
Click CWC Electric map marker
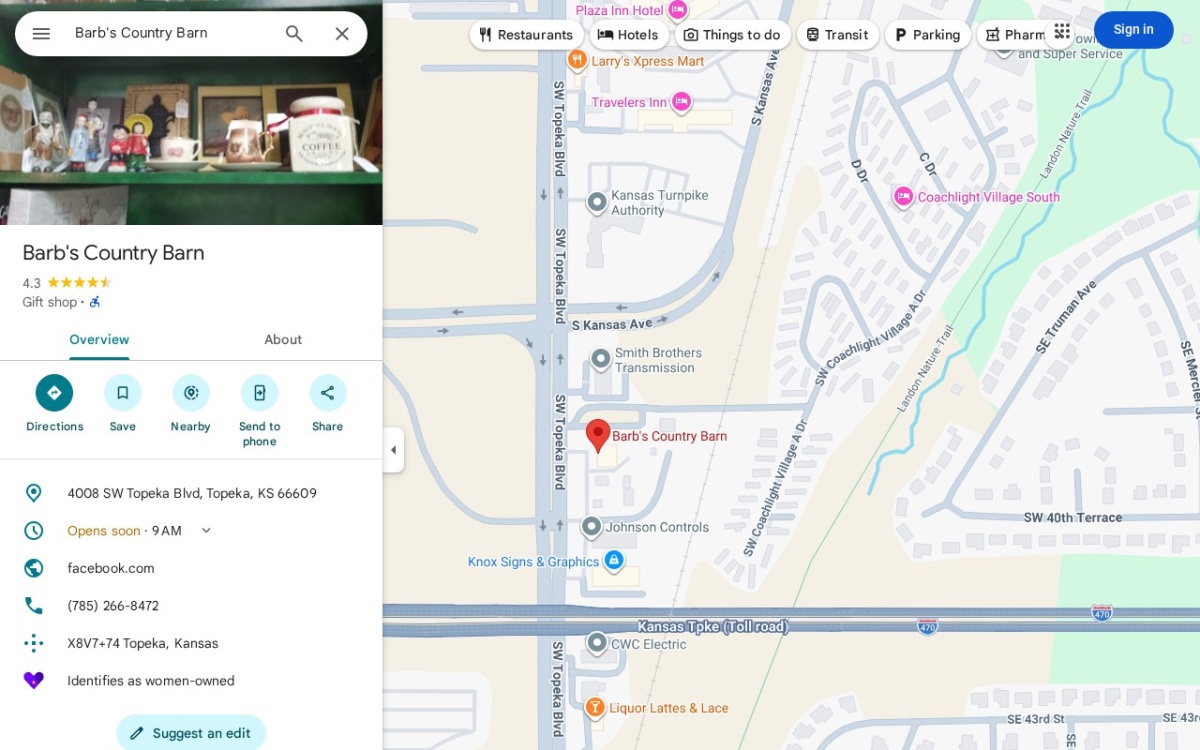[597, 644]
